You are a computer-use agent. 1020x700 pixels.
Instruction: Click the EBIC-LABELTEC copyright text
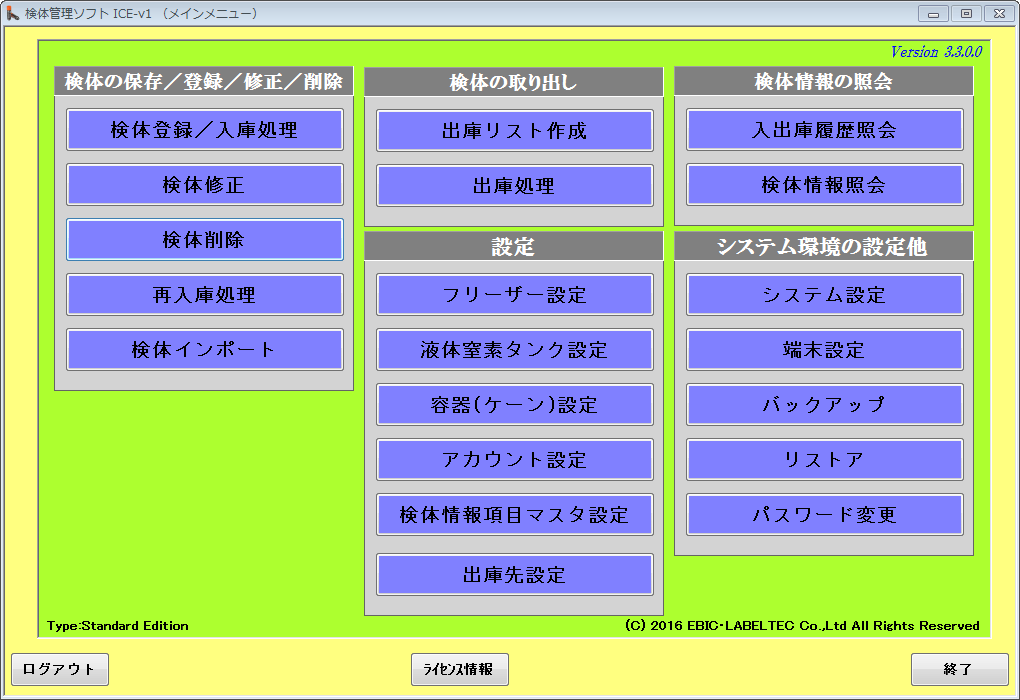(x=802, y=626)
